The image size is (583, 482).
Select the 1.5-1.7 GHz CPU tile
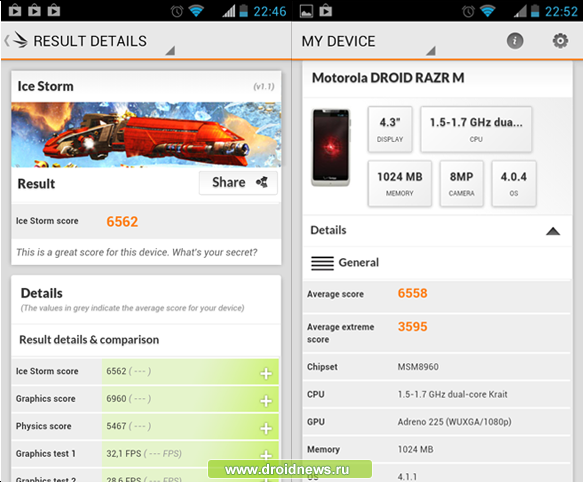click(x=476, y=129)
